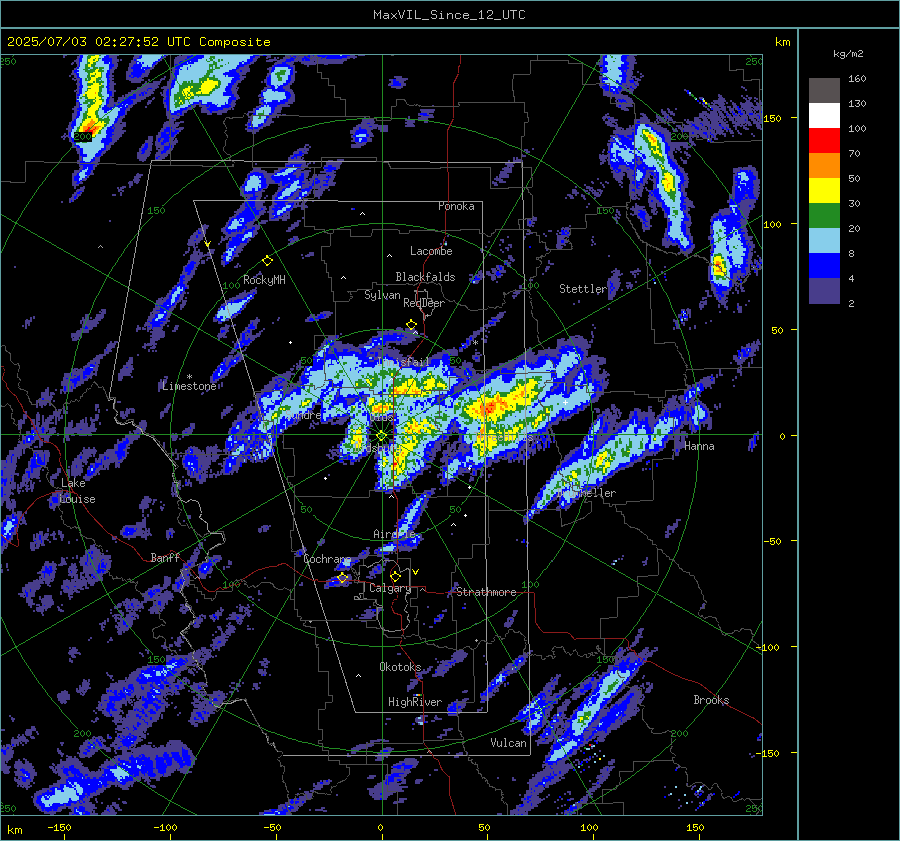Screen dimensions: 900x841
Task: Click the dark purple 4 legend swatch
Action: tap(824, 290)
